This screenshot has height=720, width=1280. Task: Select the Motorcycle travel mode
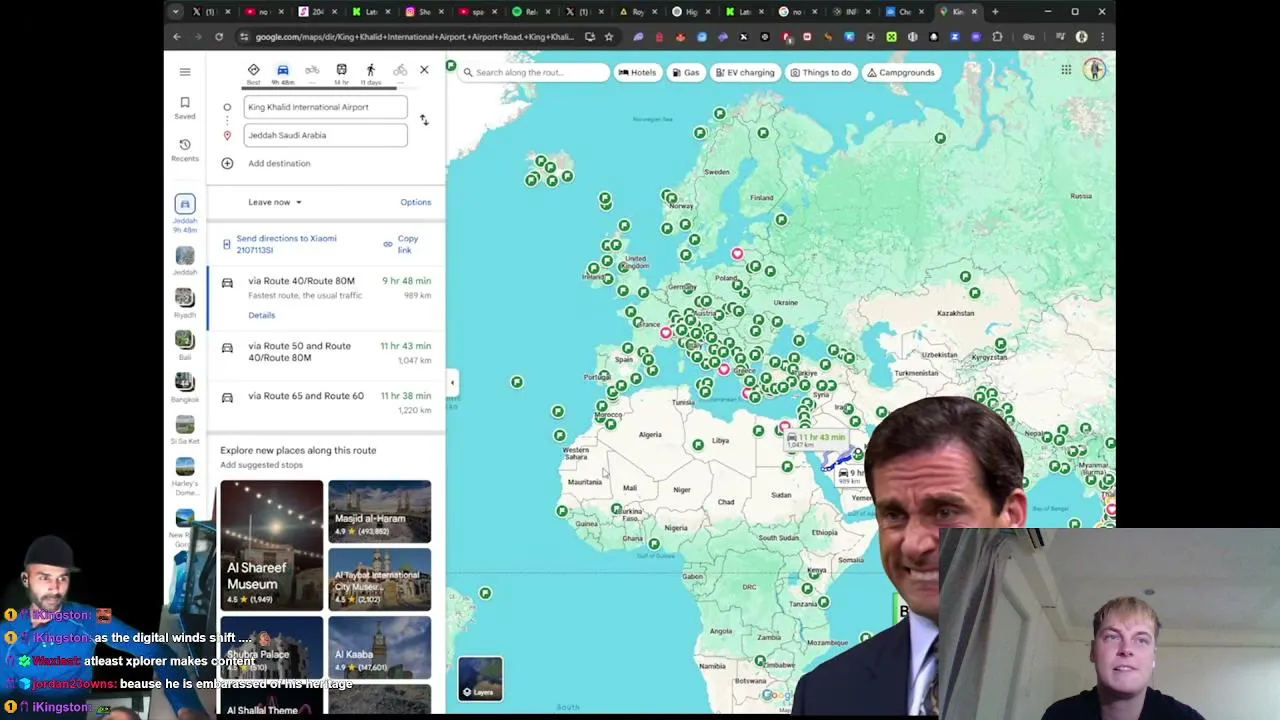click(312, 72)
